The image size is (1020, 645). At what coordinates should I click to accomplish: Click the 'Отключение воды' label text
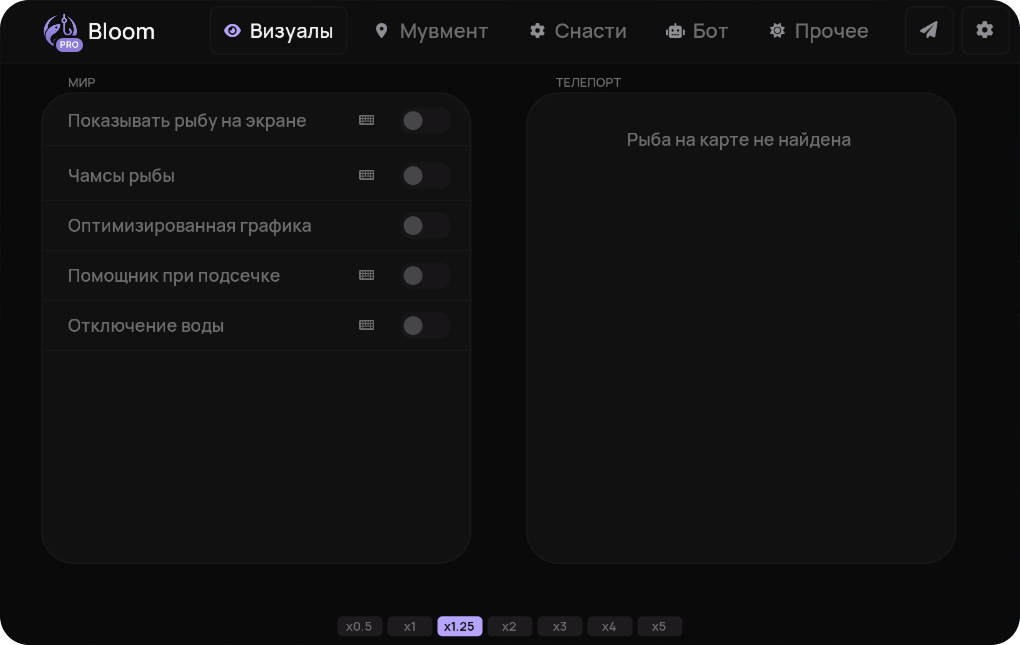click(146, 326)
